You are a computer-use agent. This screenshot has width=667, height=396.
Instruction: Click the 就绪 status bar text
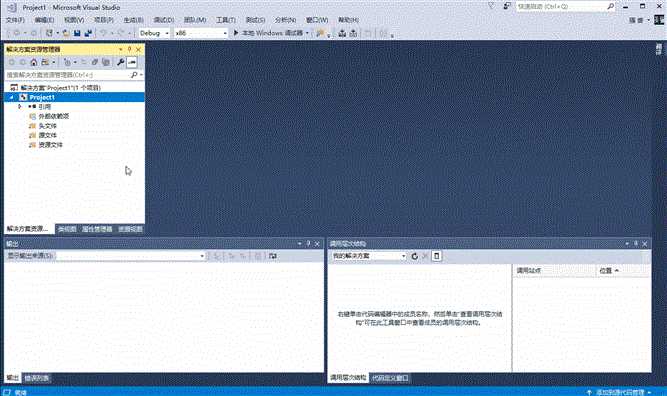coord(20,393)
